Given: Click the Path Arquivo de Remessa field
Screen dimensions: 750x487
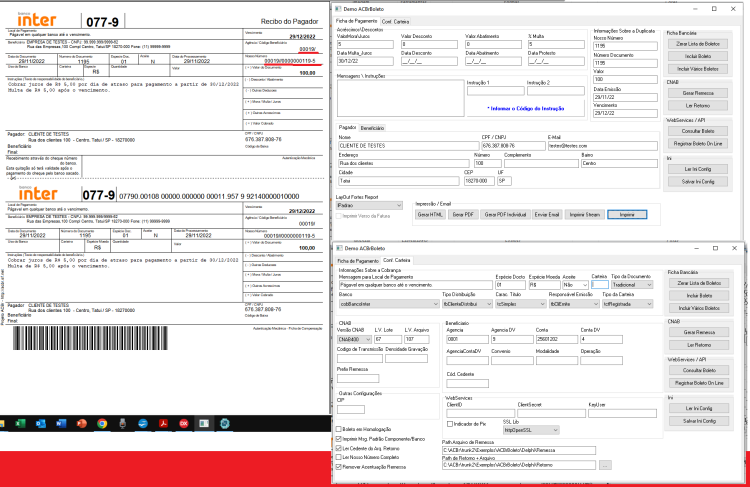Looking at the screenshot, I should [x=519, y=450].
